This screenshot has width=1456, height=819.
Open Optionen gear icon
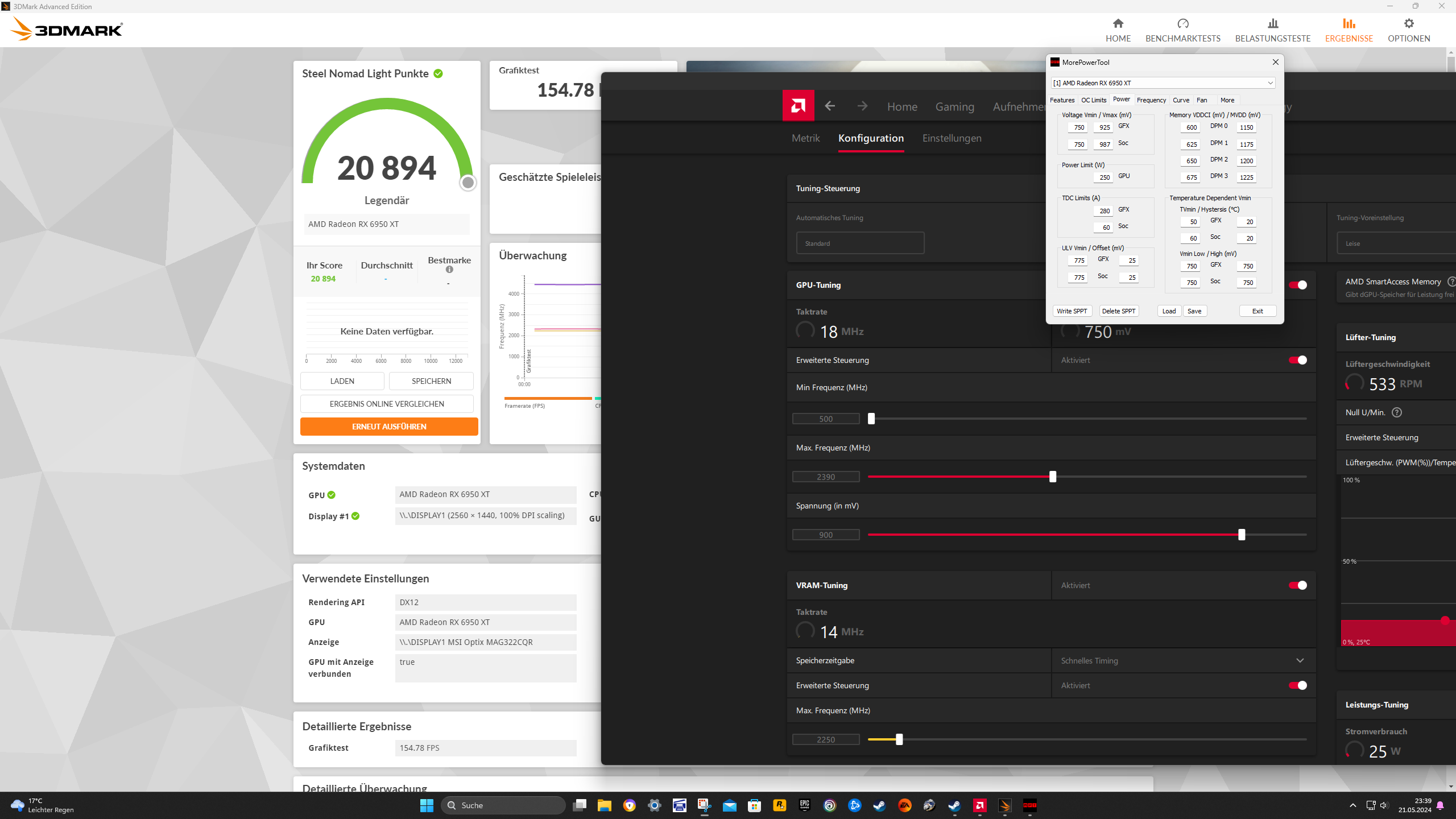coord(1408,23)
